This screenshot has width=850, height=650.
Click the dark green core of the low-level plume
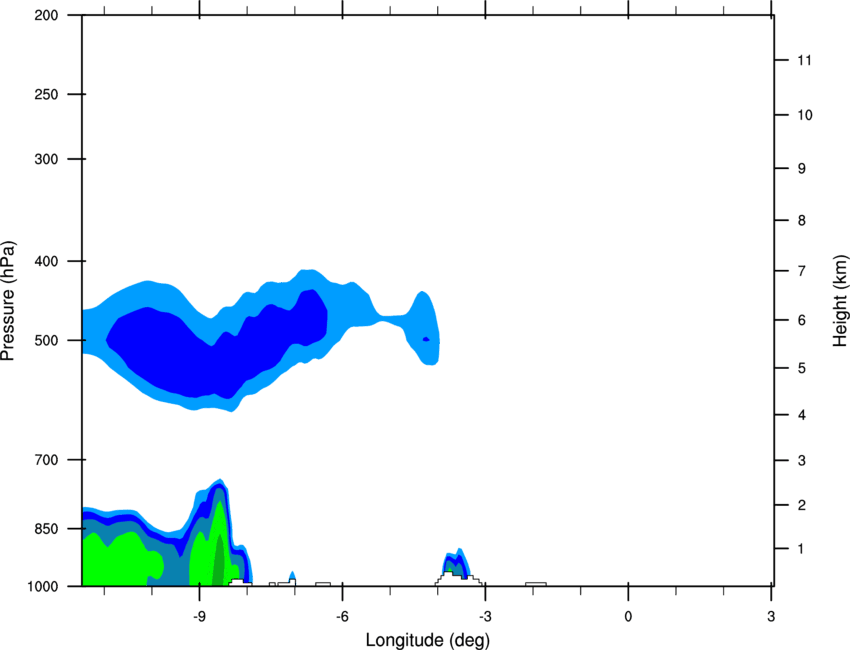(x=218, y=561)
